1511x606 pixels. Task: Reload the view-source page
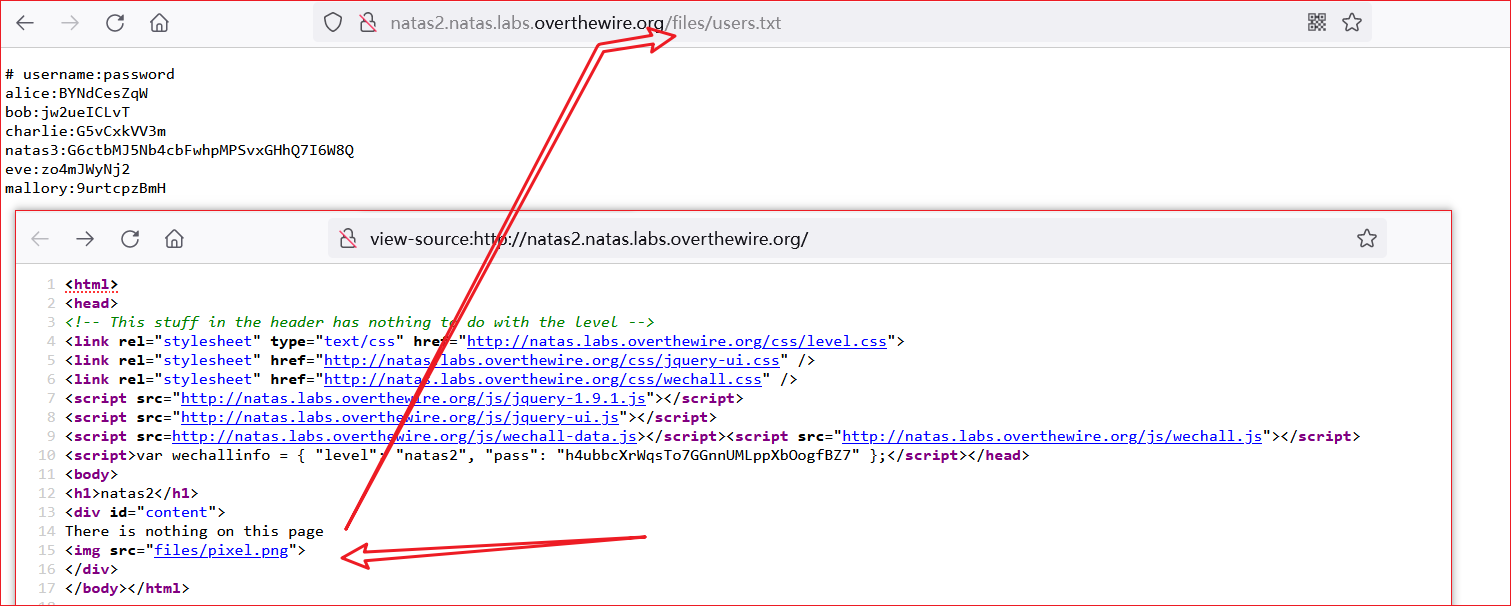pyautogui.click(x=130, y=238)
